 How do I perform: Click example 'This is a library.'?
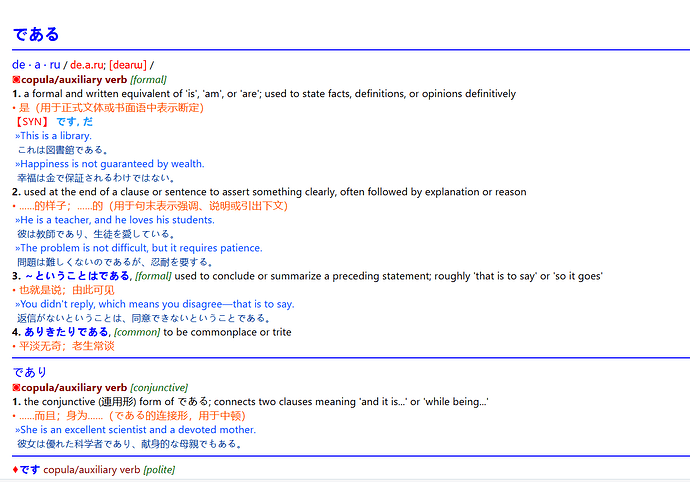56,136
